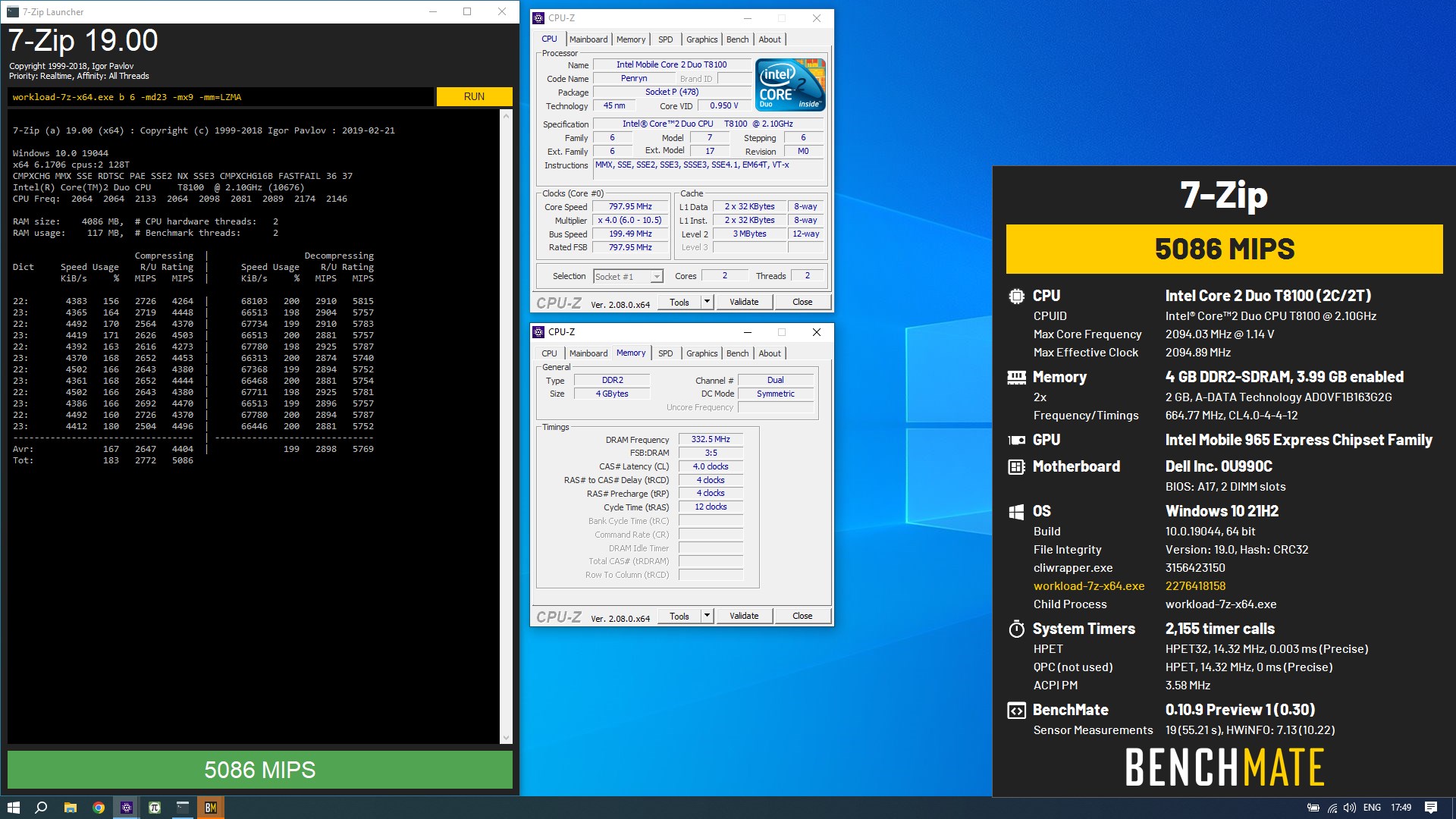Click the scrollbar down arrow in 7-Zip output

tap(506, 737)
